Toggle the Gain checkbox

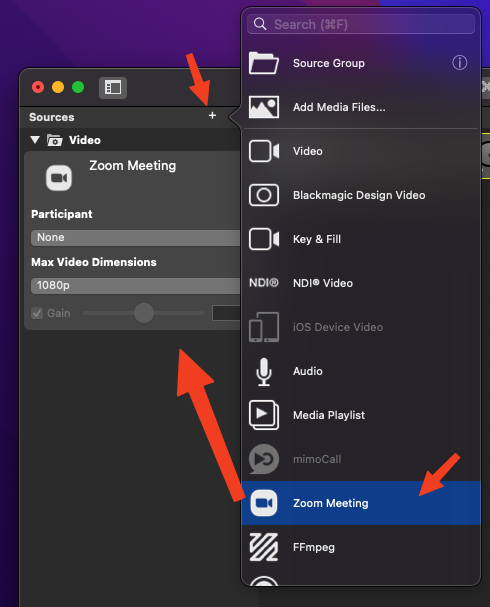pyautogui.click(x=37, y=313)
